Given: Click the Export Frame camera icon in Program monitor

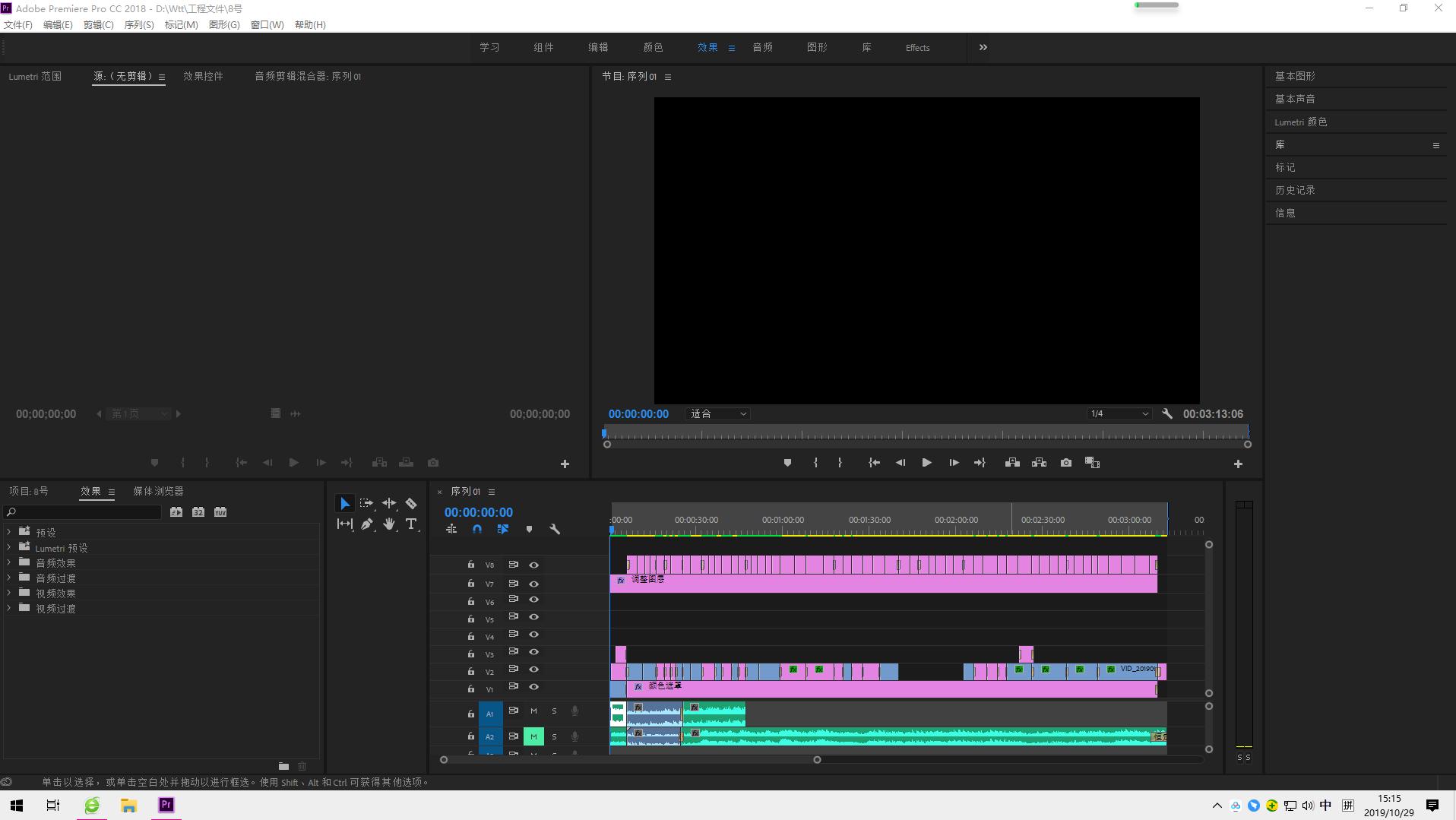Looking at the screenshot, I should pos(1066,463).
